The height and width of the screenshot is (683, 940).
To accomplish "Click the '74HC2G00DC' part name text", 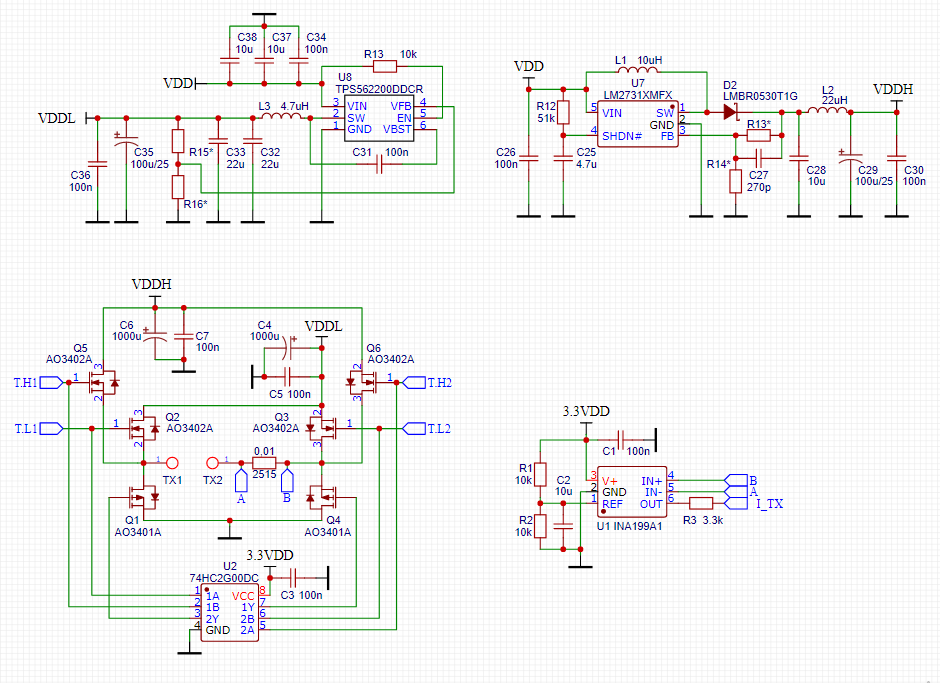I will click(224, 578).
